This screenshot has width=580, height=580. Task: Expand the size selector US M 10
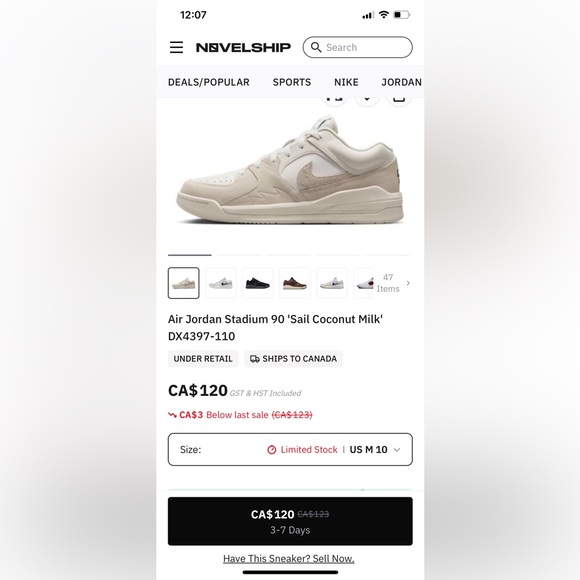[x=290, y=449]
